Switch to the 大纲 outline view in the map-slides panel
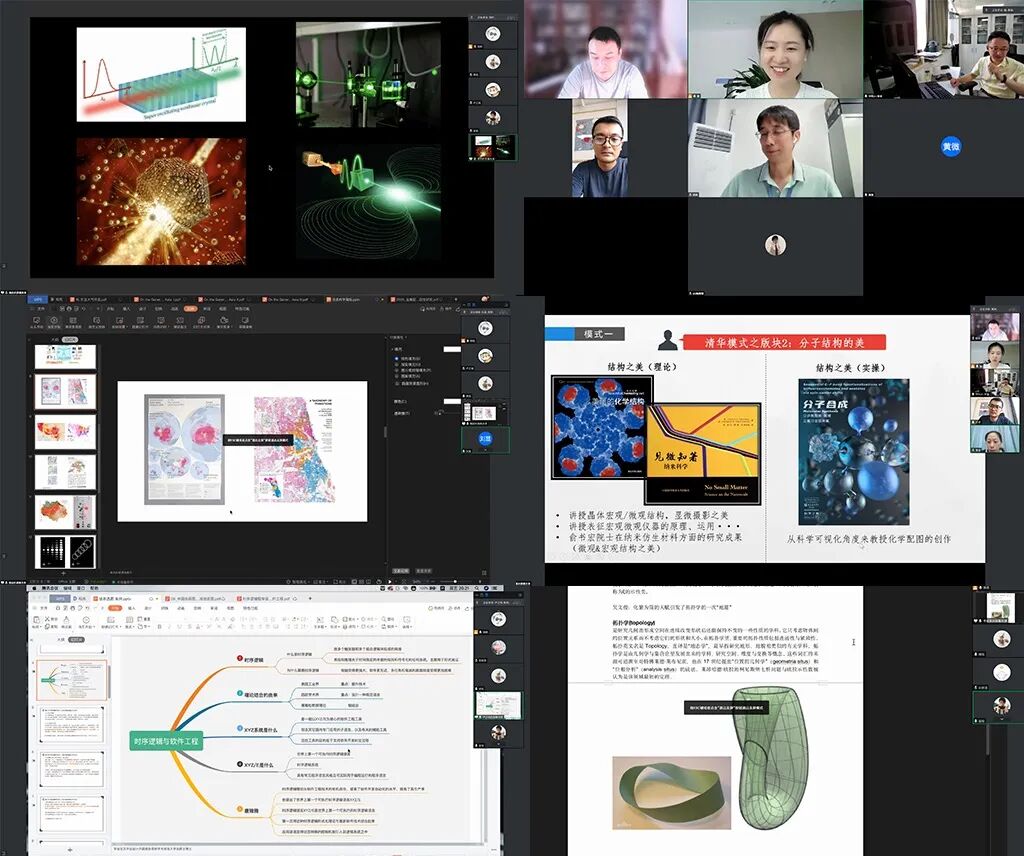This screenshot has height=856, width=1024. 55,340
